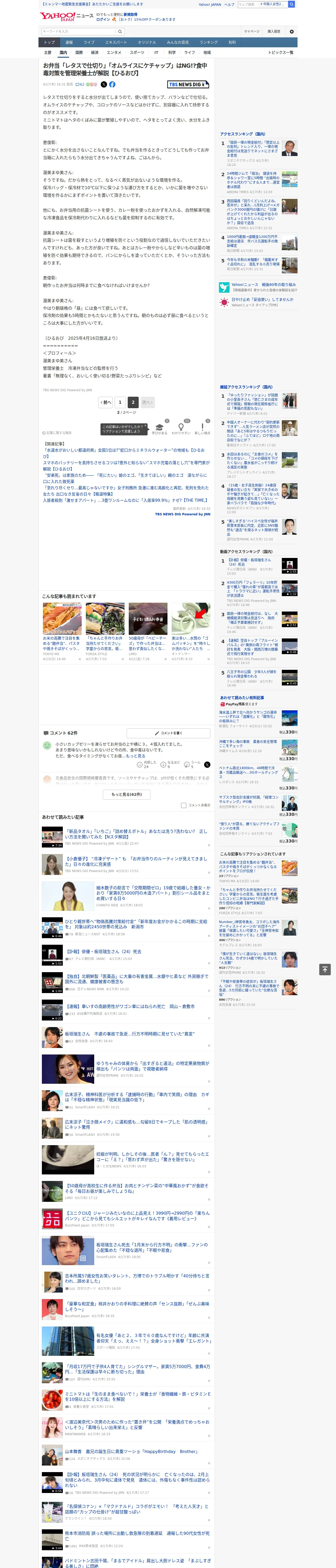This screenshot has width=336, height=1568.
Task: Click the Yahoo!ニュース 戦後80年 bird icon
Action: coord(225,287)
